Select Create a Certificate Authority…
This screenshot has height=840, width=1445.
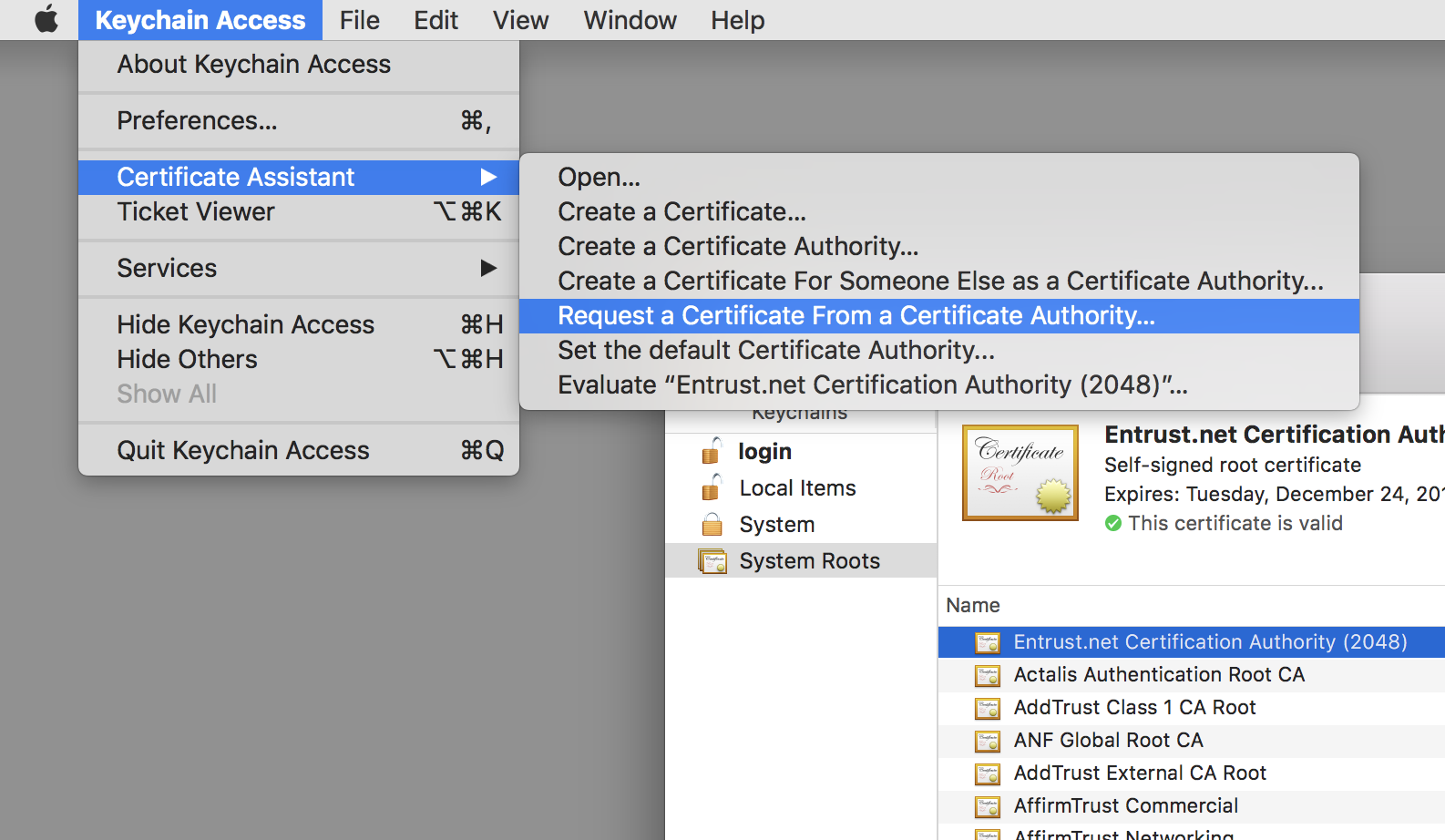[x=939, y=246]
